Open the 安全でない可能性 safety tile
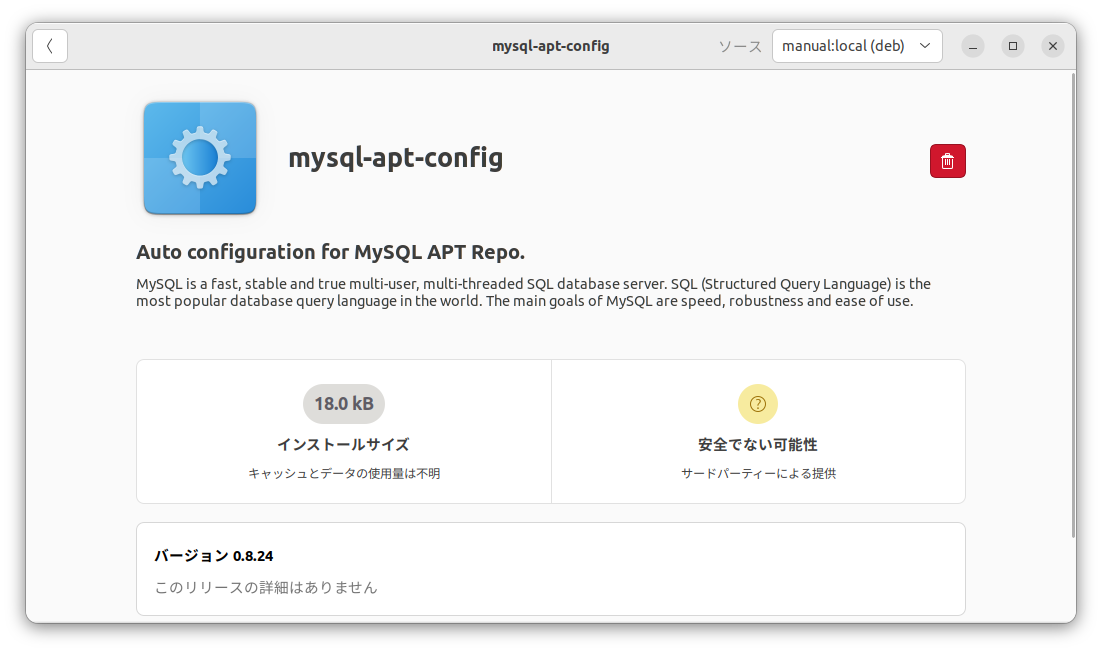1102x652 pixels. pos(758,431)
